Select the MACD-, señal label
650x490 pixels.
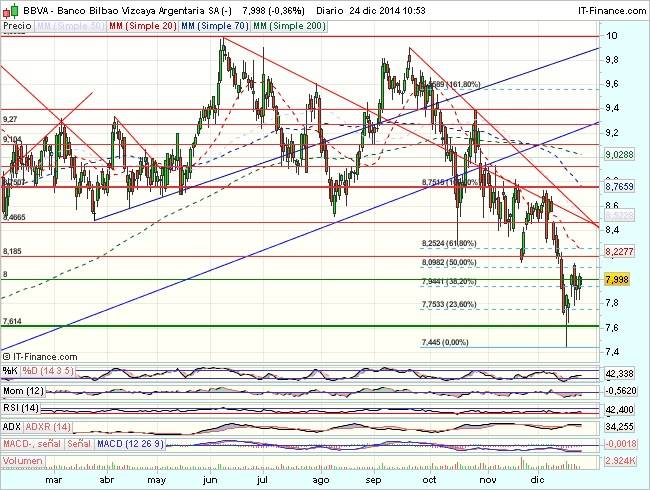[32, 444]
